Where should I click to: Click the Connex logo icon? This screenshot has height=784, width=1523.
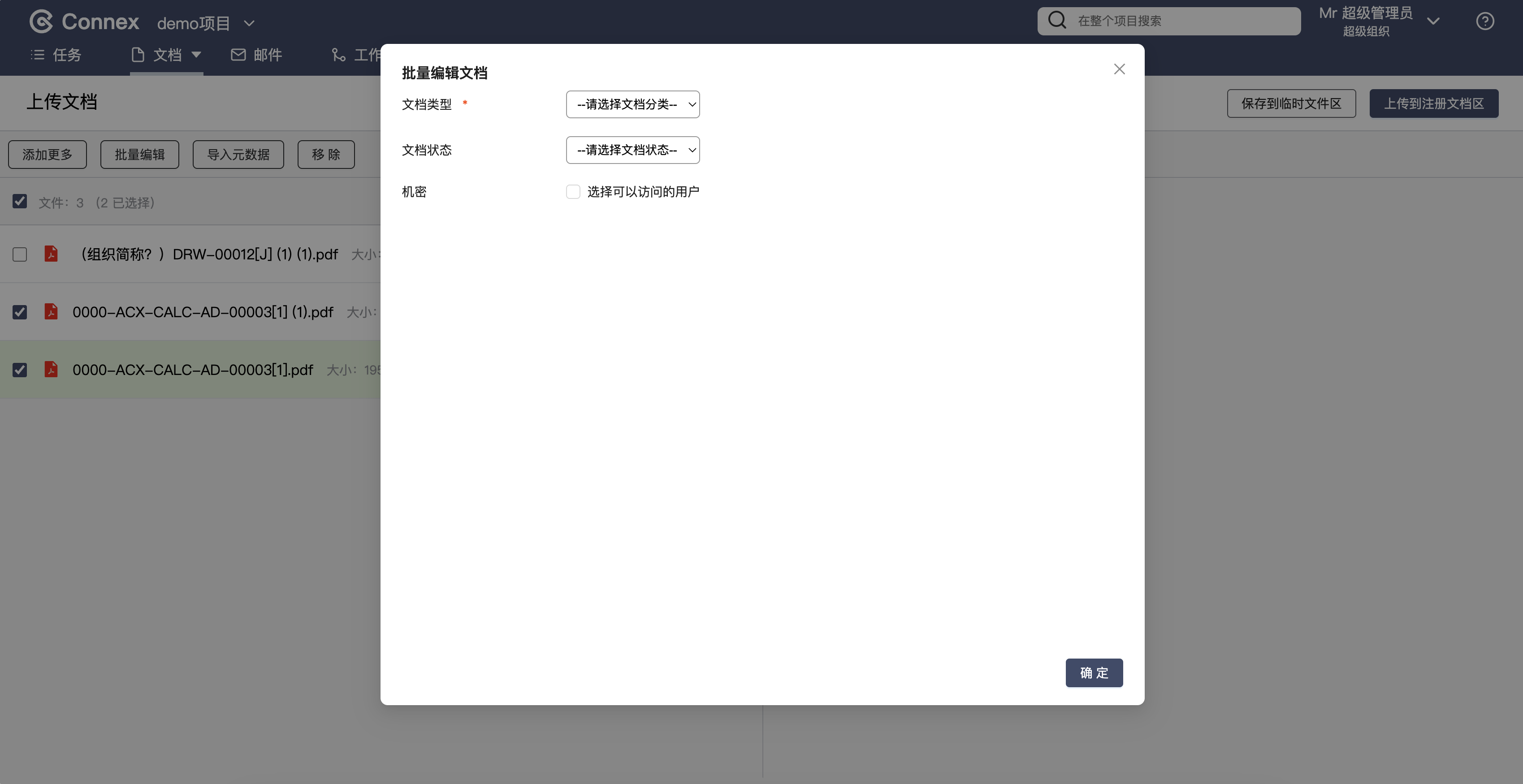point(41,21)
